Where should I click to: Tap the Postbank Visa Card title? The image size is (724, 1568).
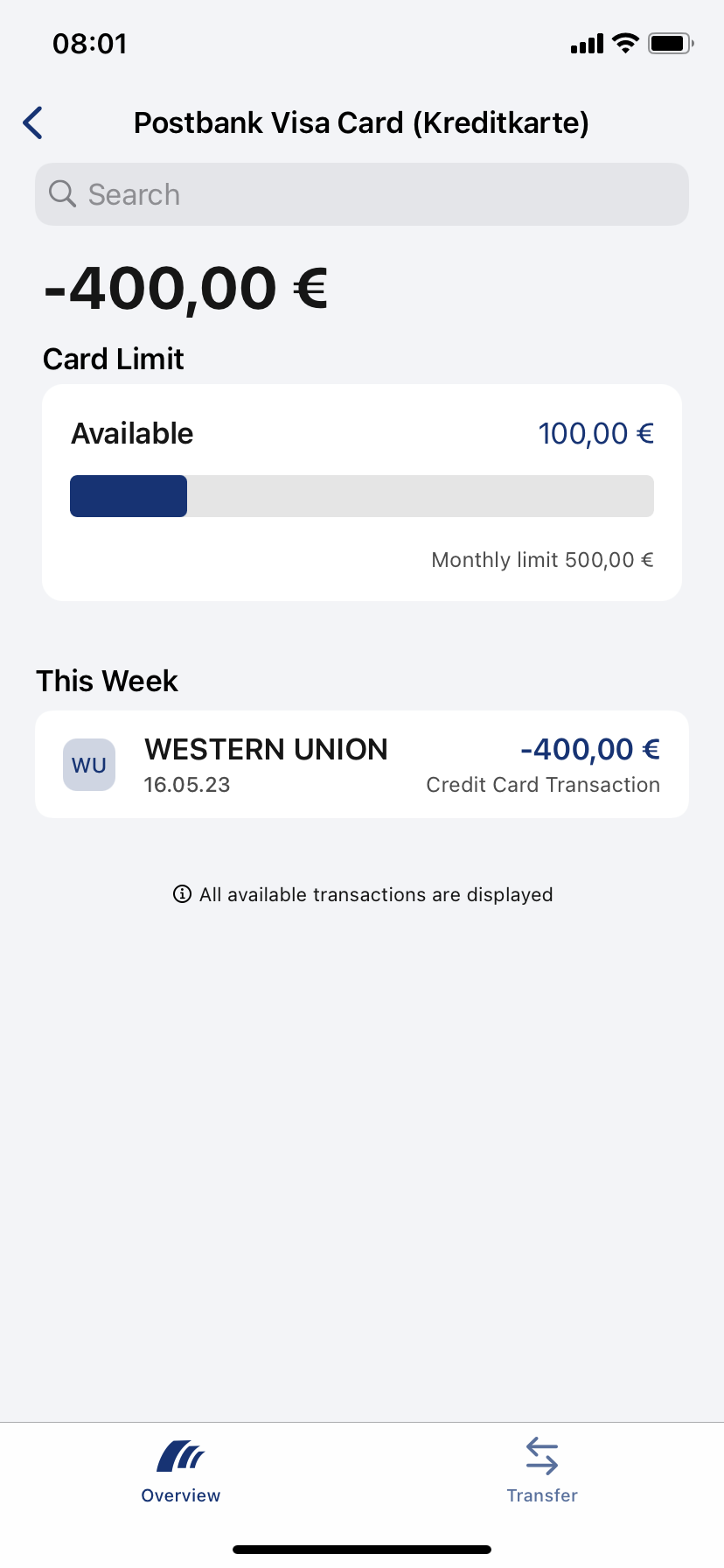point(361,122)
